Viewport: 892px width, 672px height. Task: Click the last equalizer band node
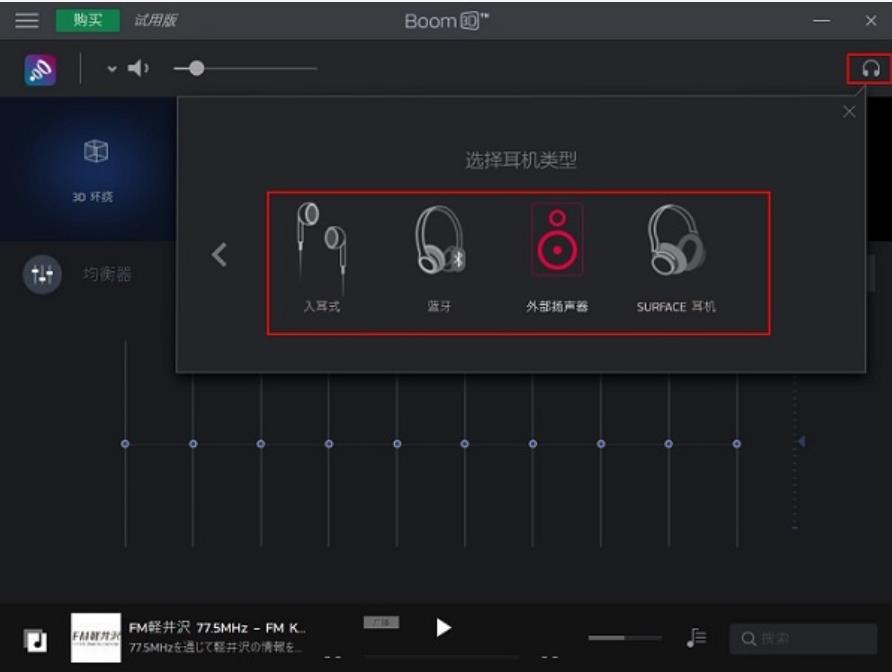click(x=737, y=444)
